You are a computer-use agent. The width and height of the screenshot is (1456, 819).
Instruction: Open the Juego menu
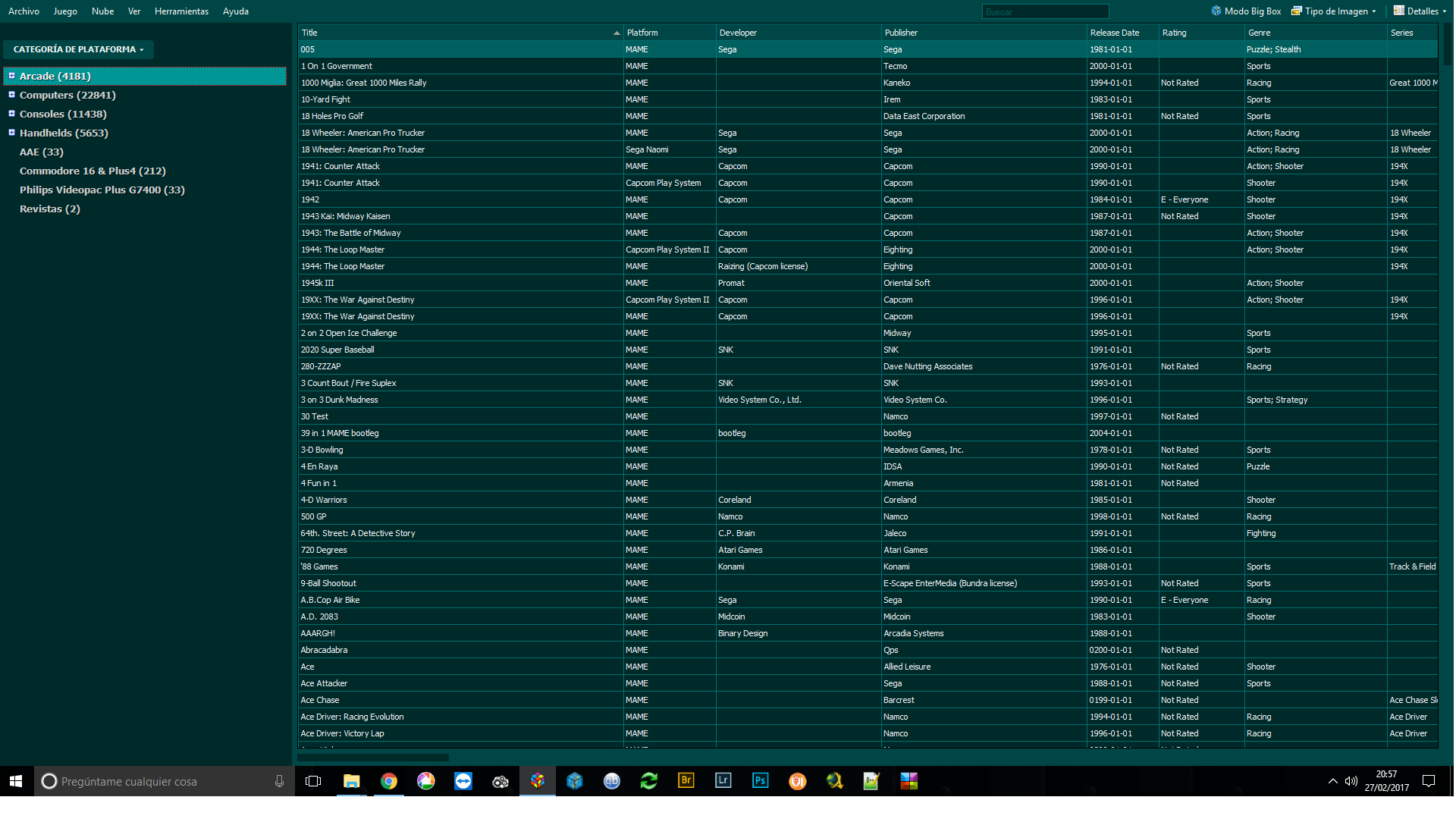[x=65, y=11]
